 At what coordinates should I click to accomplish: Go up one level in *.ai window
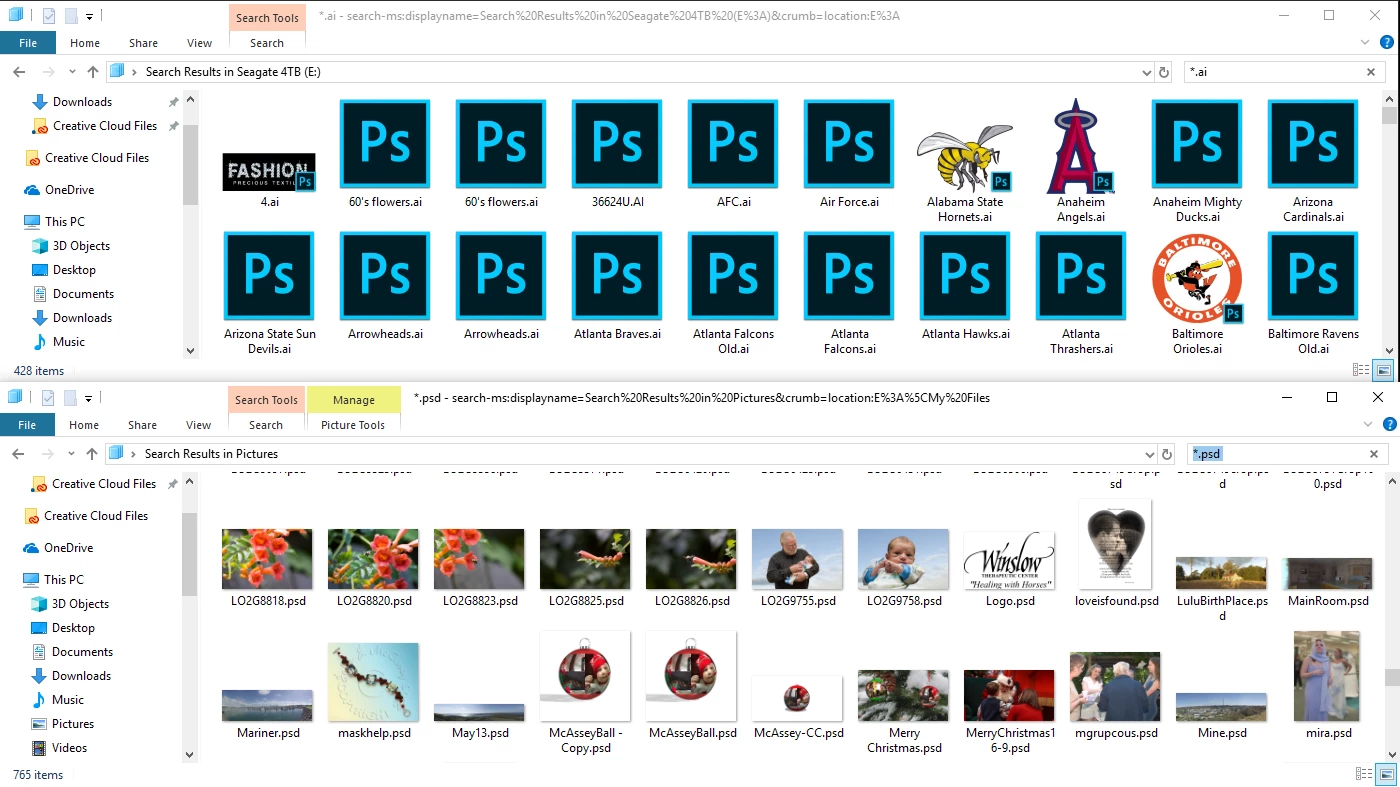(x=93, y=72)
